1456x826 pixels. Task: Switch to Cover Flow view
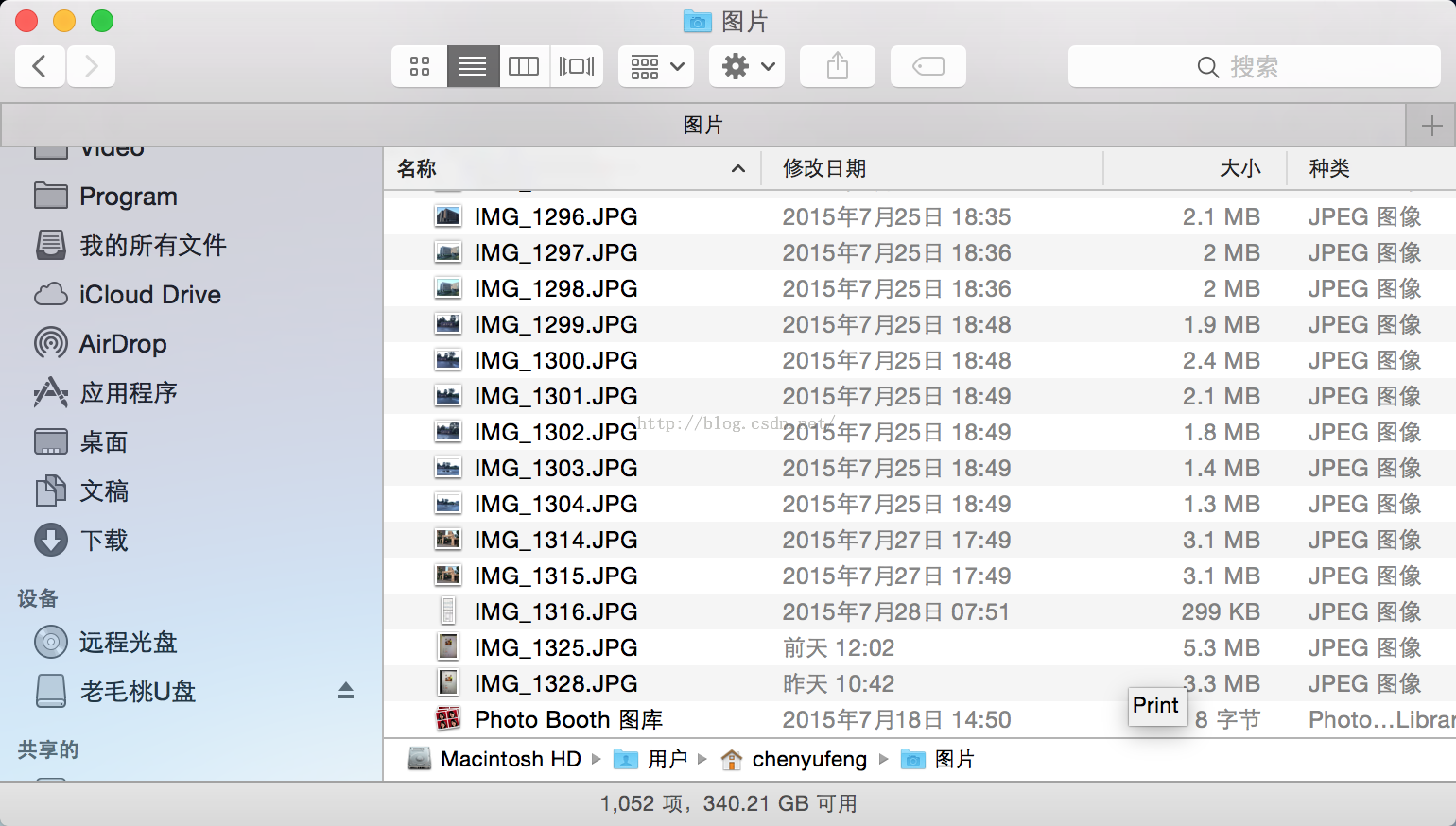[577, 66]
